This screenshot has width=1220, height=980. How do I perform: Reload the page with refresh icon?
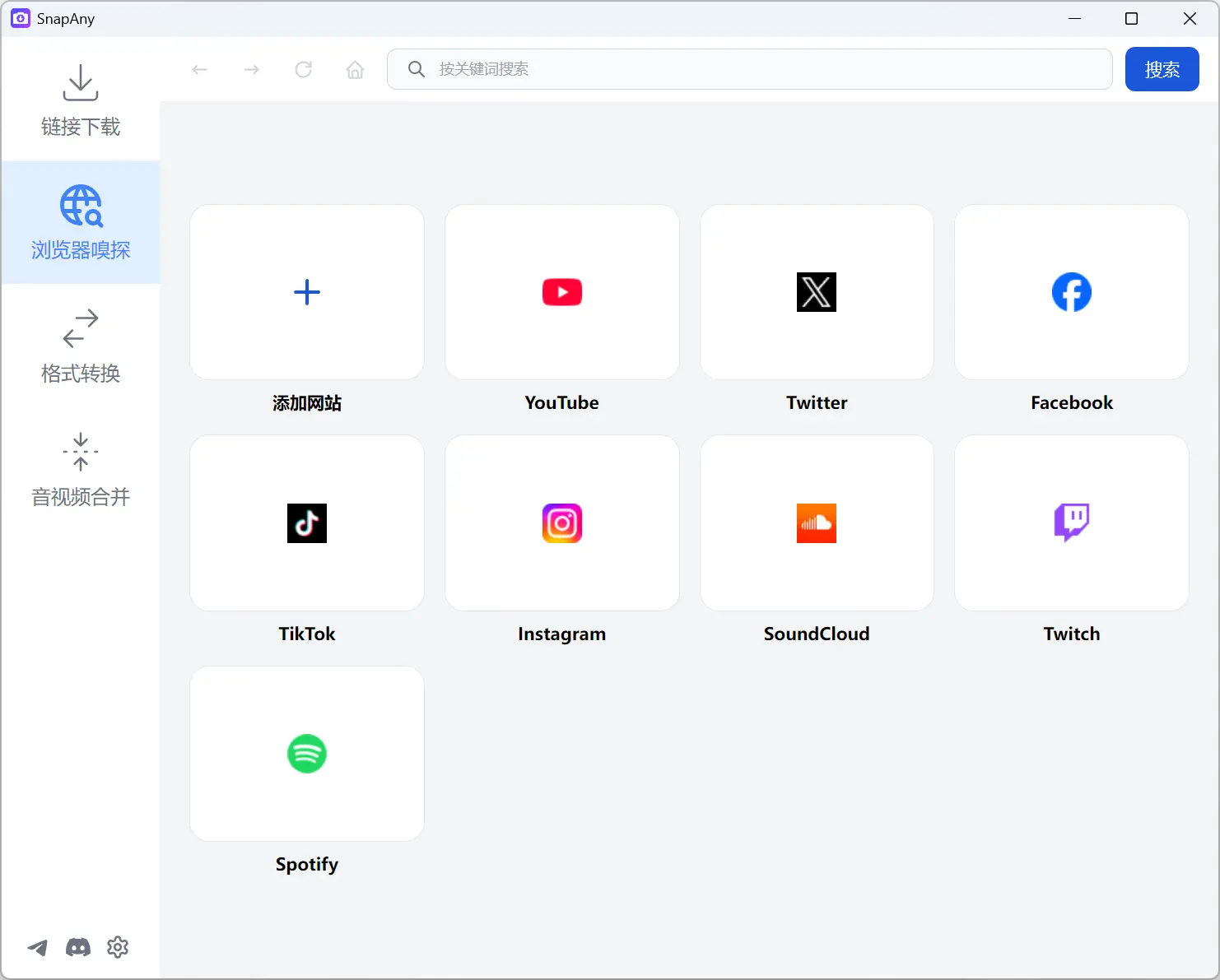304,70
